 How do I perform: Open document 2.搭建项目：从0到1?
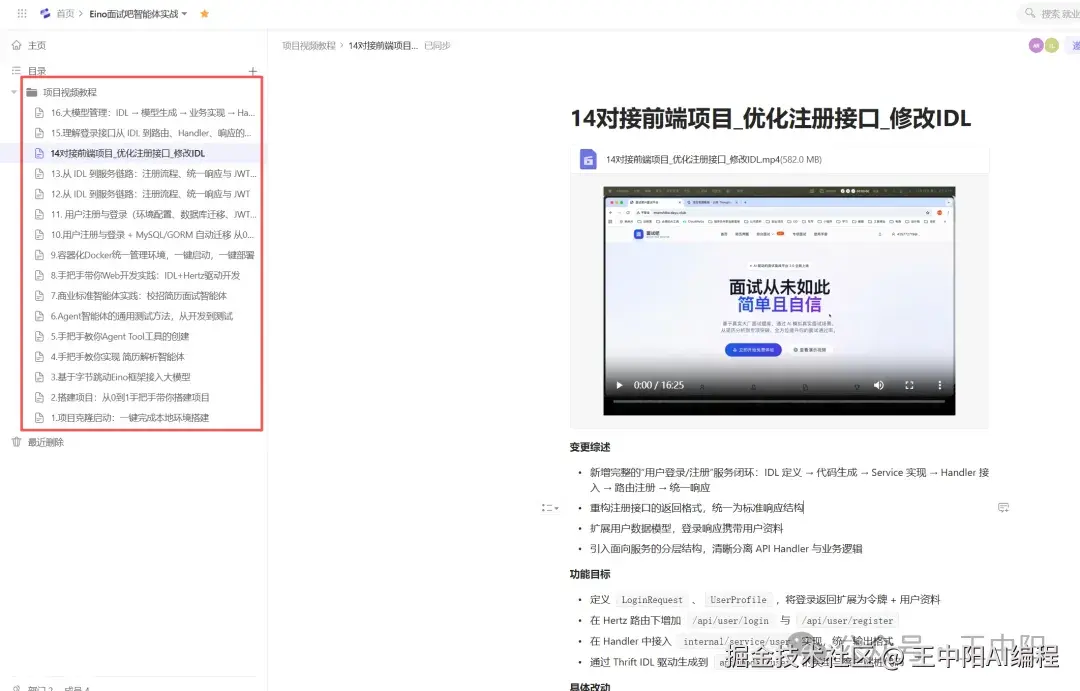[x=130, y=398]
